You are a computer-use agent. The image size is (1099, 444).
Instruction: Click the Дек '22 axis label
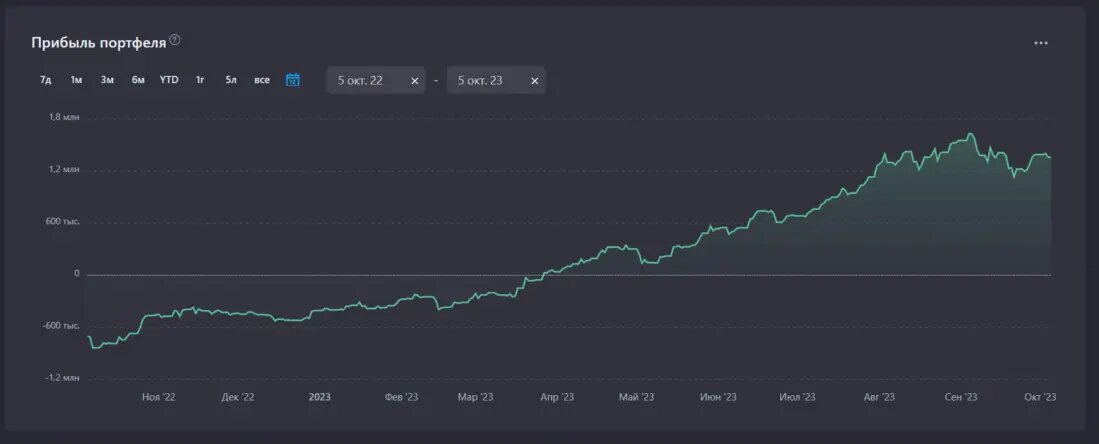pos(238,397)
